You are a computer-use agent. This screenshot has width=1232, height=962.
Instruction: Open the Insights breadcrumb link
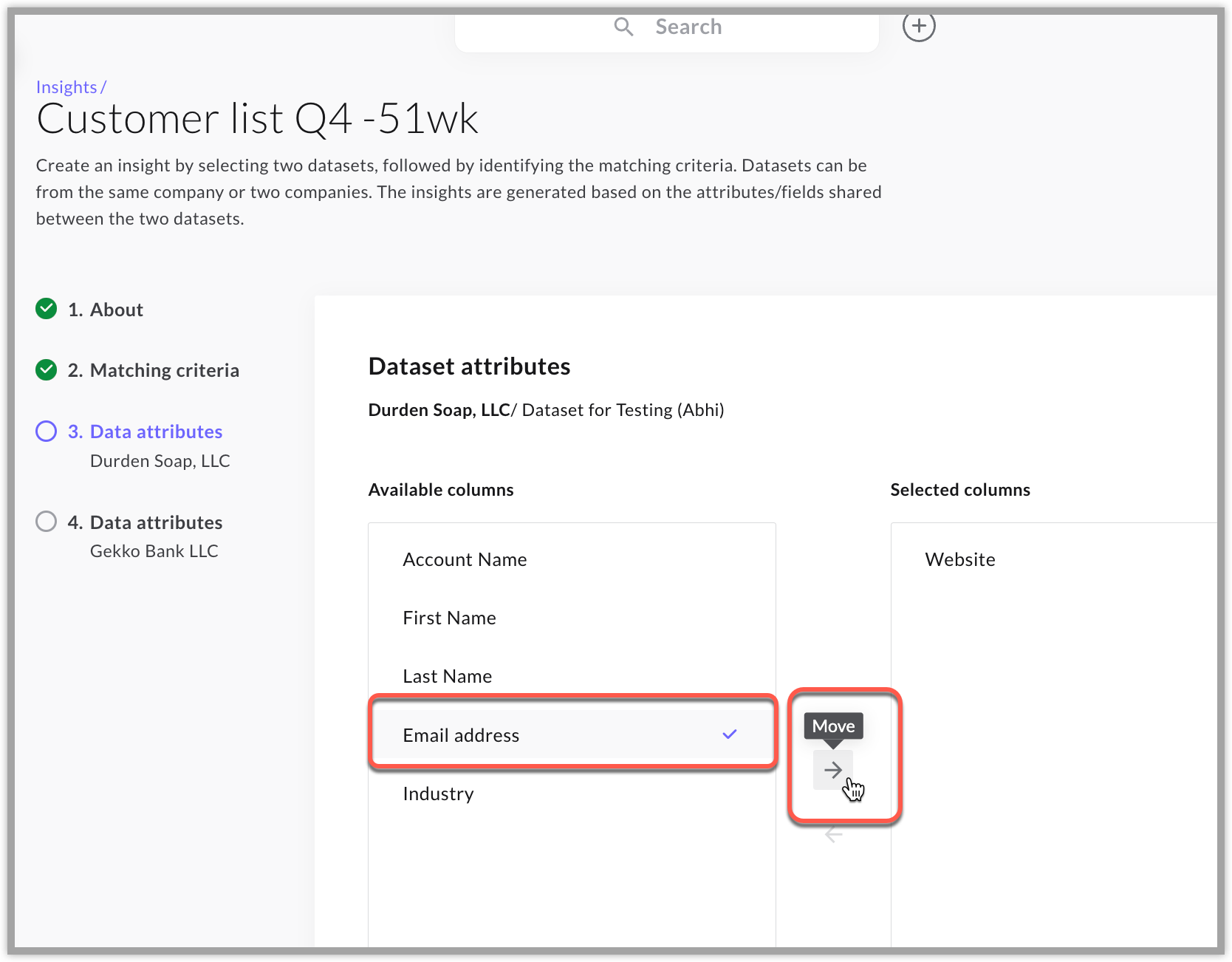(66, 86)
